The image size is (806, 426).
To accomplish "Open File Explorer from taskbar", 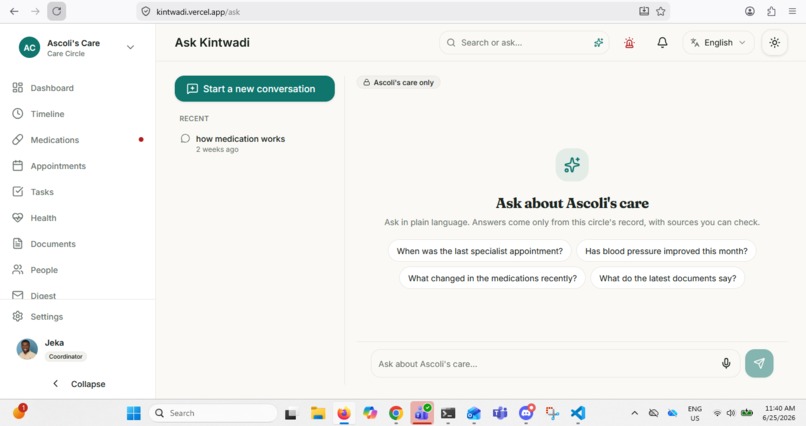I will tap(318, 413).
